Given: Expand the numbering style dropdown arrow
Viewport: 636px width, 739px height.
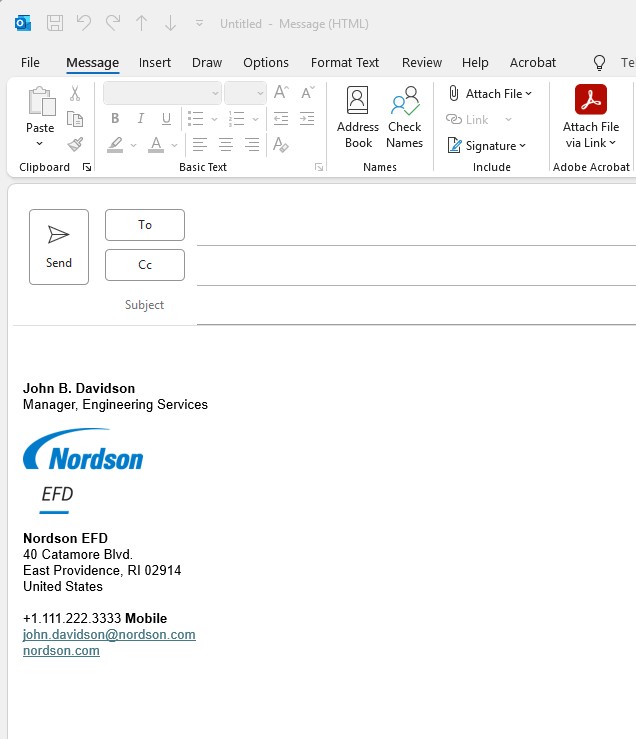Looking at the screenshot, I should (255, 119).
